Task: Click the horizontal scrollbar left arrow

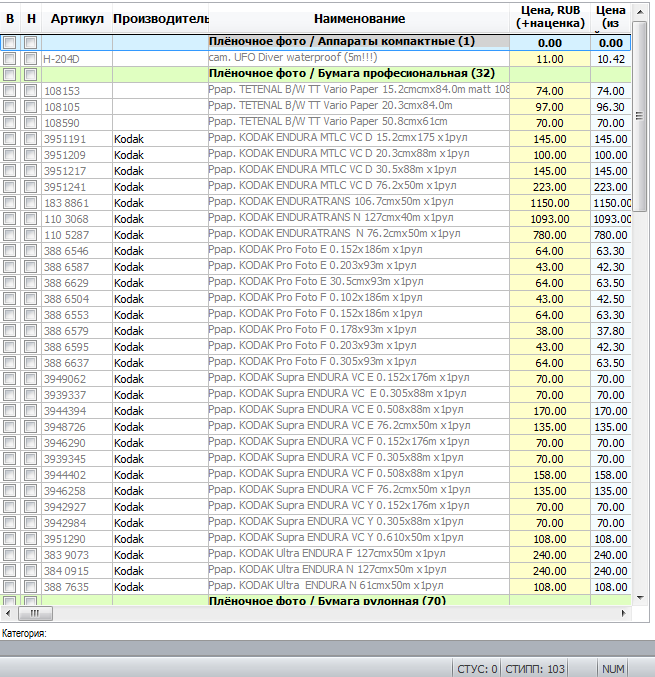Action: (x=8, y=613)
